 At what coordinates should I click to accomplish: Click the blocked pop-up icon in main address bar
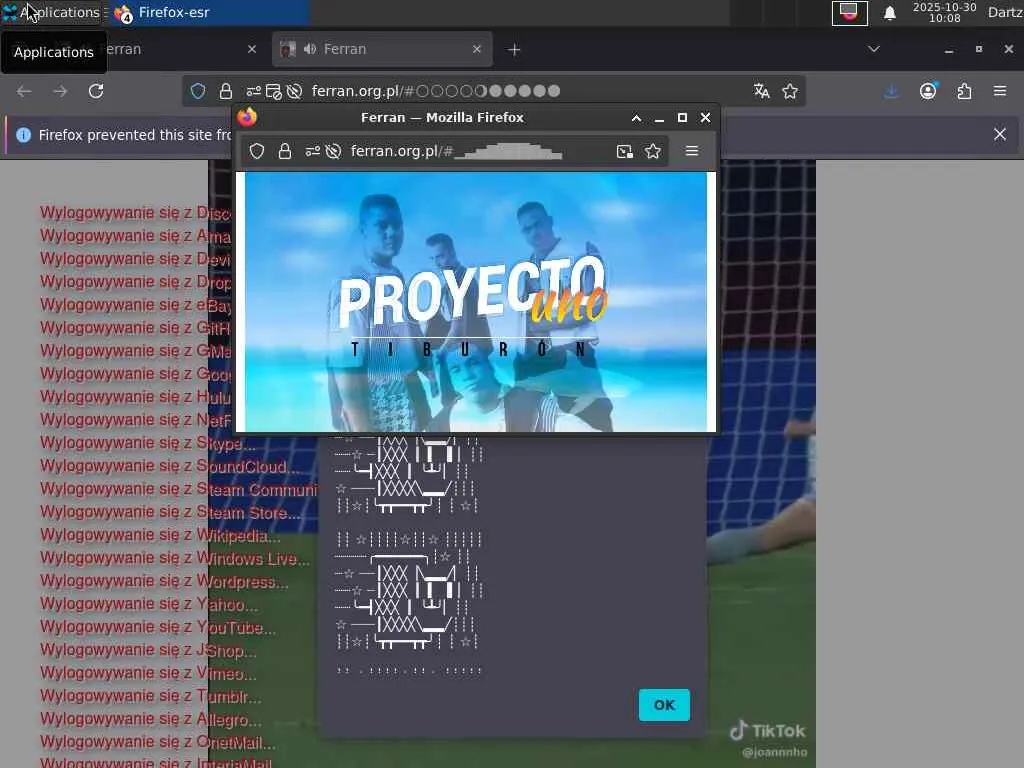[274, 91]
